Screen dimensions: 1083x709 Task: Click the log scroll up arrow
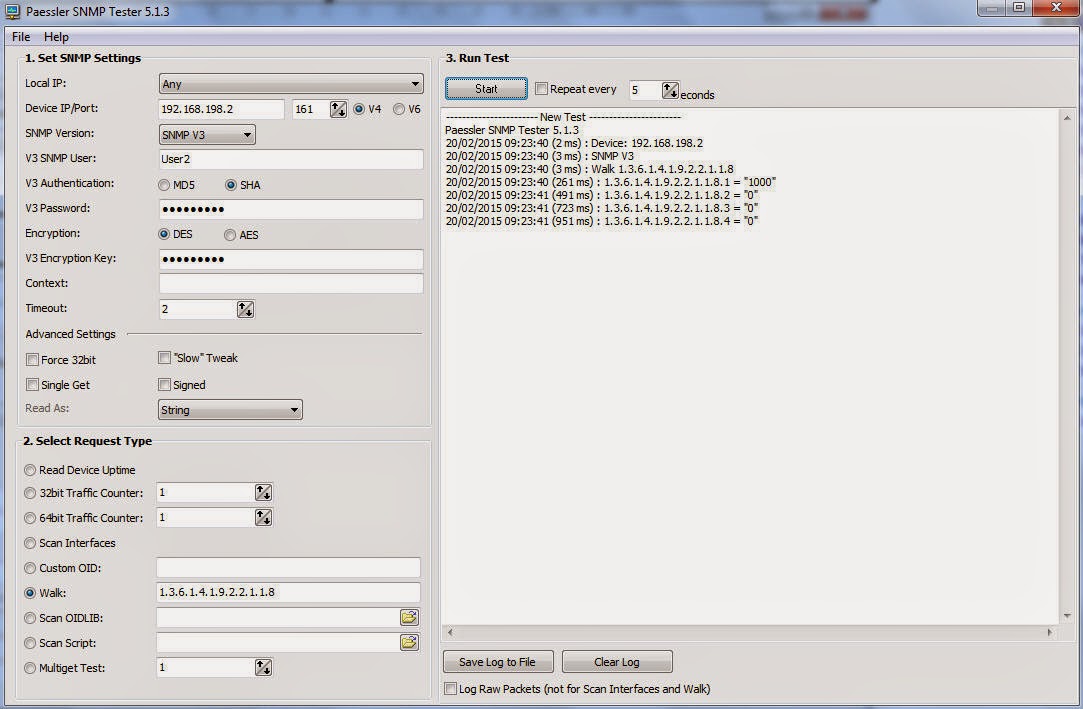[1067, 118]
